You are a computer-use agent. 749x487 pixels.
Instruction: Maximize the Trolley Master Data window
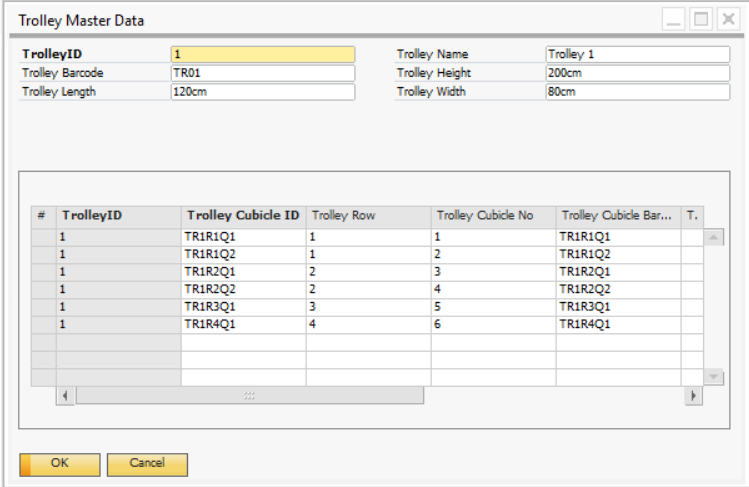(x=701, y=19)
